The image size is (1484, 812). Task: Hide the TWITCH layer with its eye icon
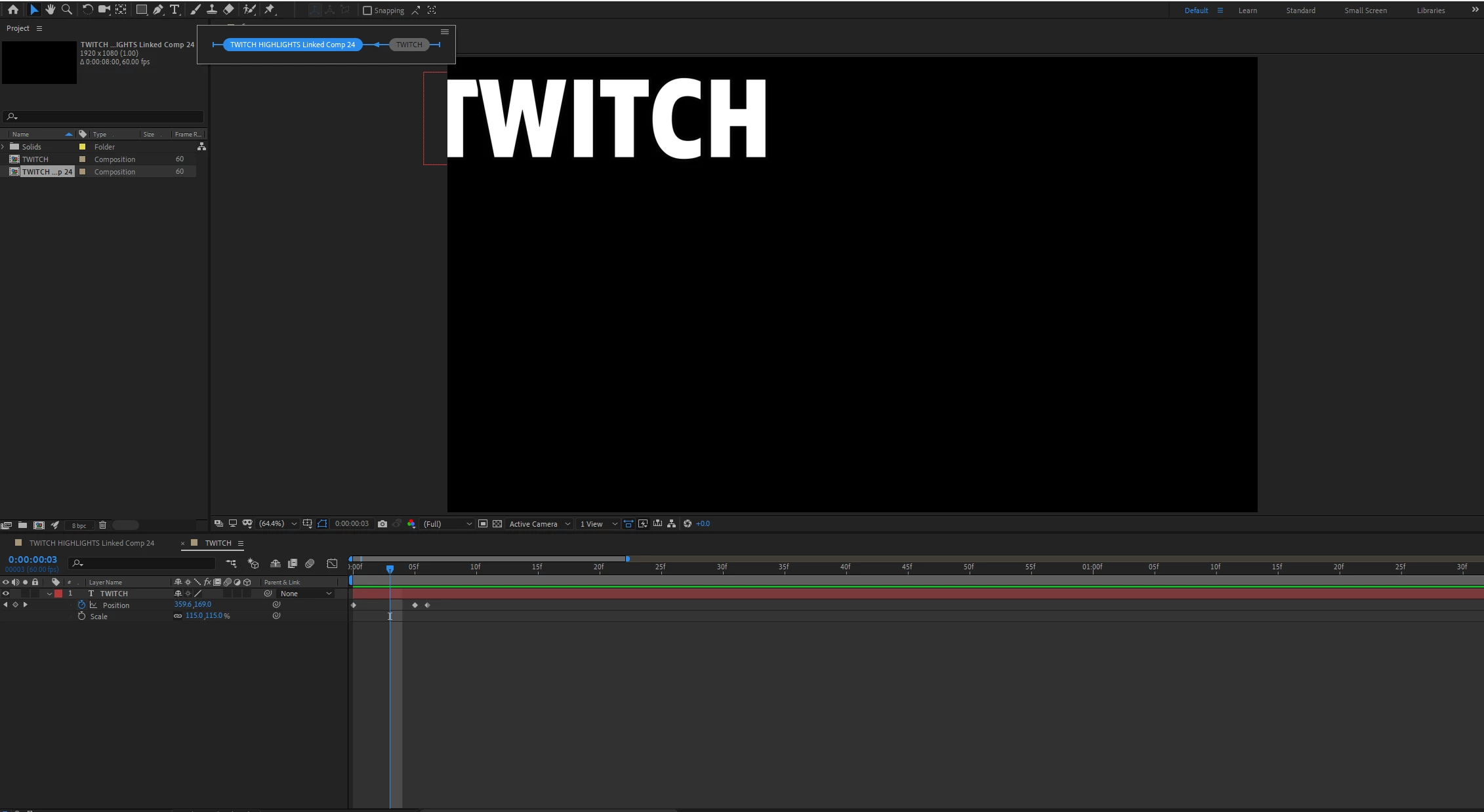tap(6, 594)
